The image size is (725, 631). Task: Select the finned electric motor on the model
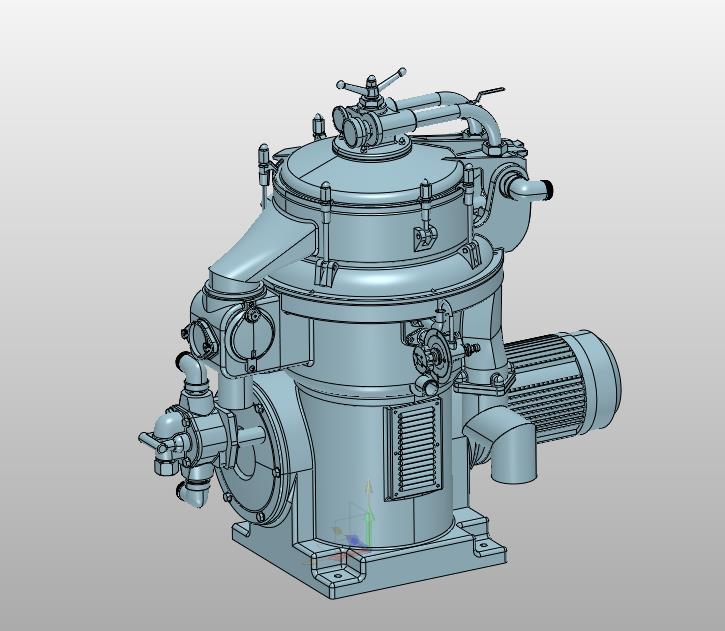tap(562, 386)
